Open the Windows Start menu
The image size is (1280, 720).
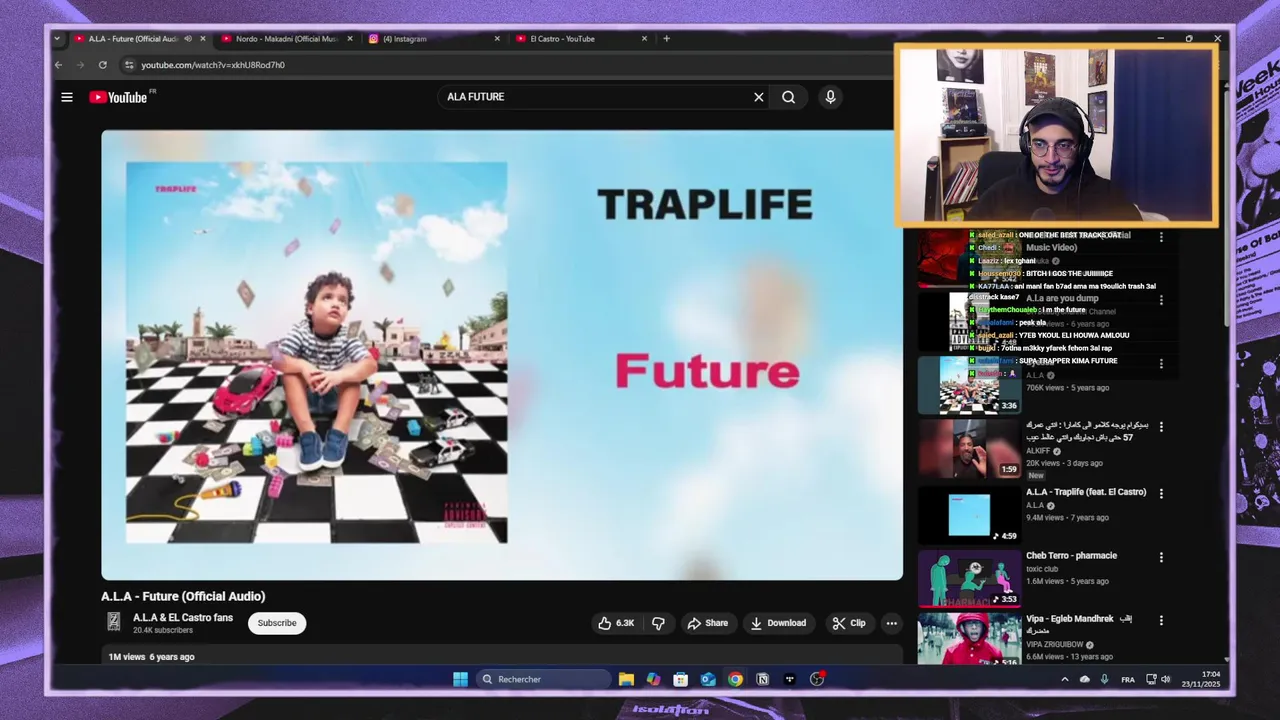click(x=460, y=679)
